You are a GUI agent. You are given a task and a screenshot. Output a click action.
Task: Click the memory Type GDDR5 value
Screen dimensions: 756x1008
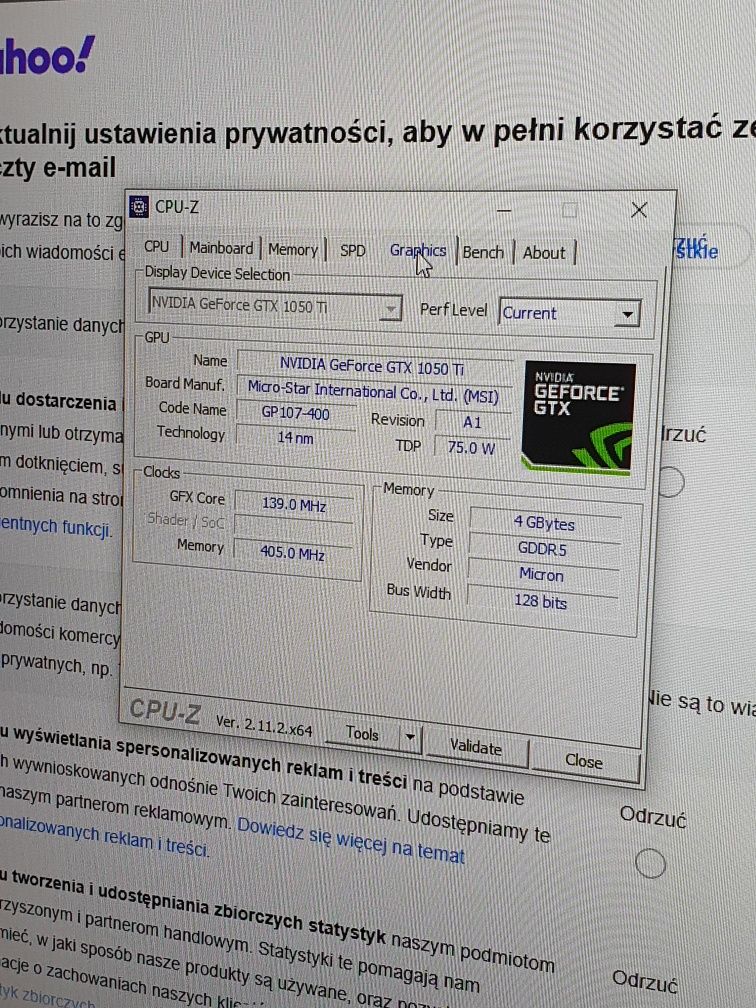(543, 549)
